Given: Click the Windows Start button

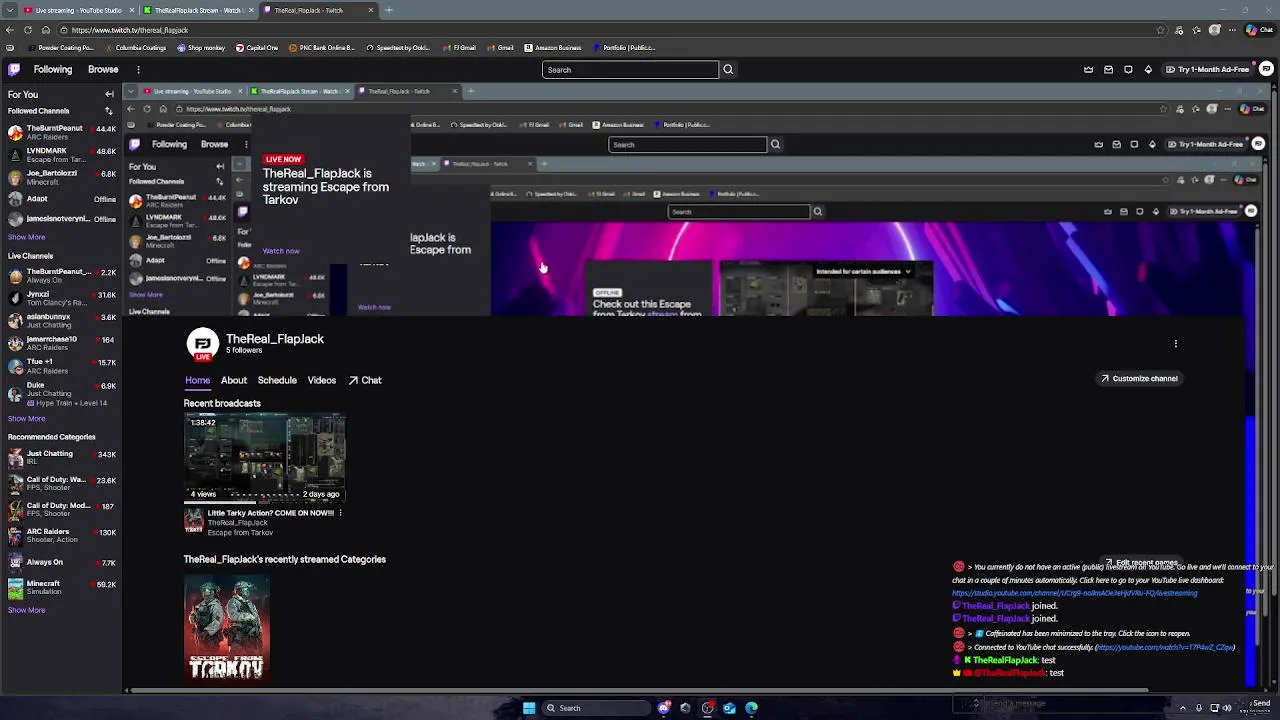Looking at the screenshot, I should click(x=529, y=708).
